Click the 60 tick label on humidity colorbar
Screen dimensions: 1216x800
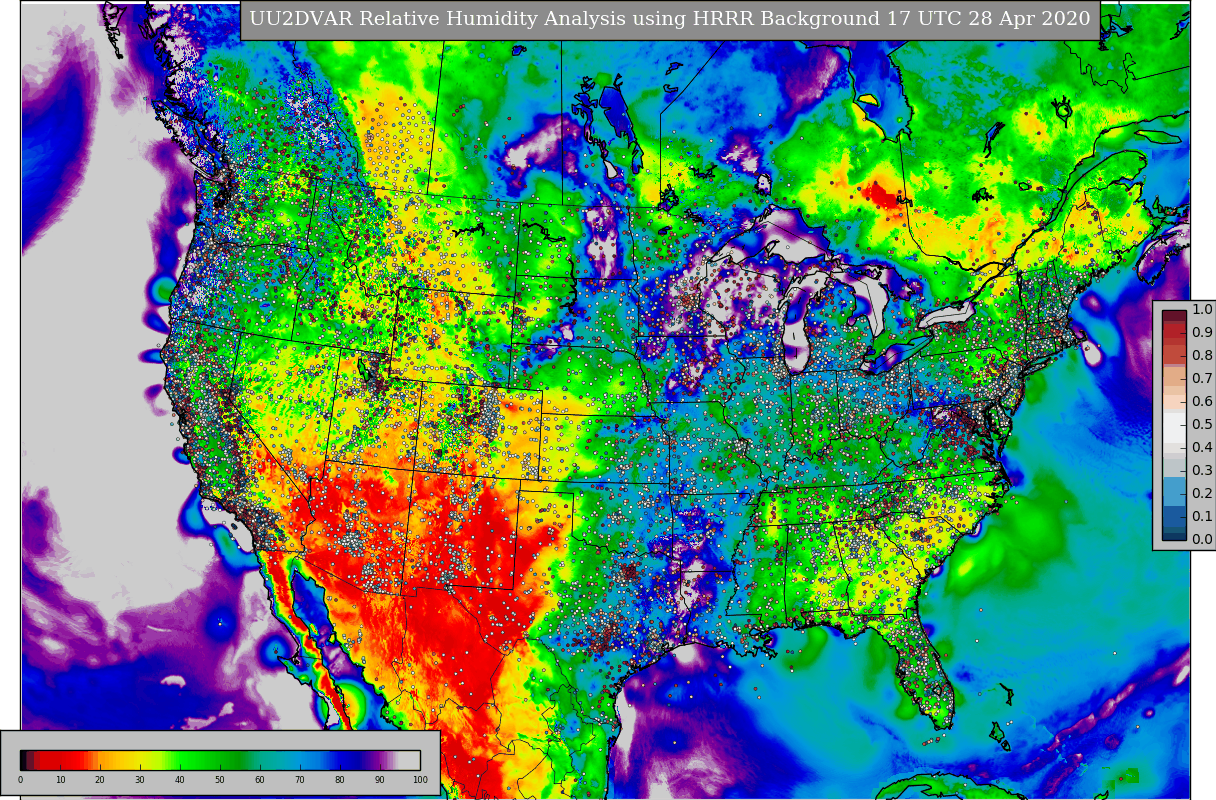tap(260, 780)
